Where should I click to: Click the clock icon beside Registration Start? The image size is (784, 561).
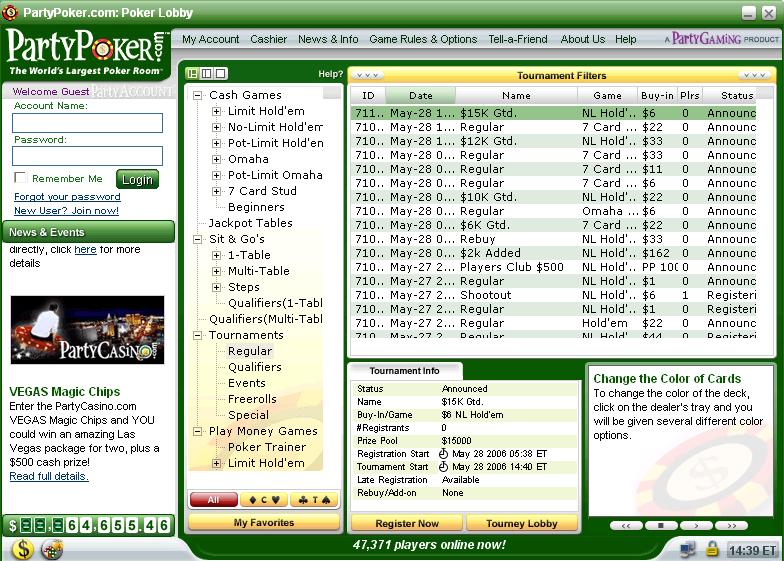tap(444, 454)
